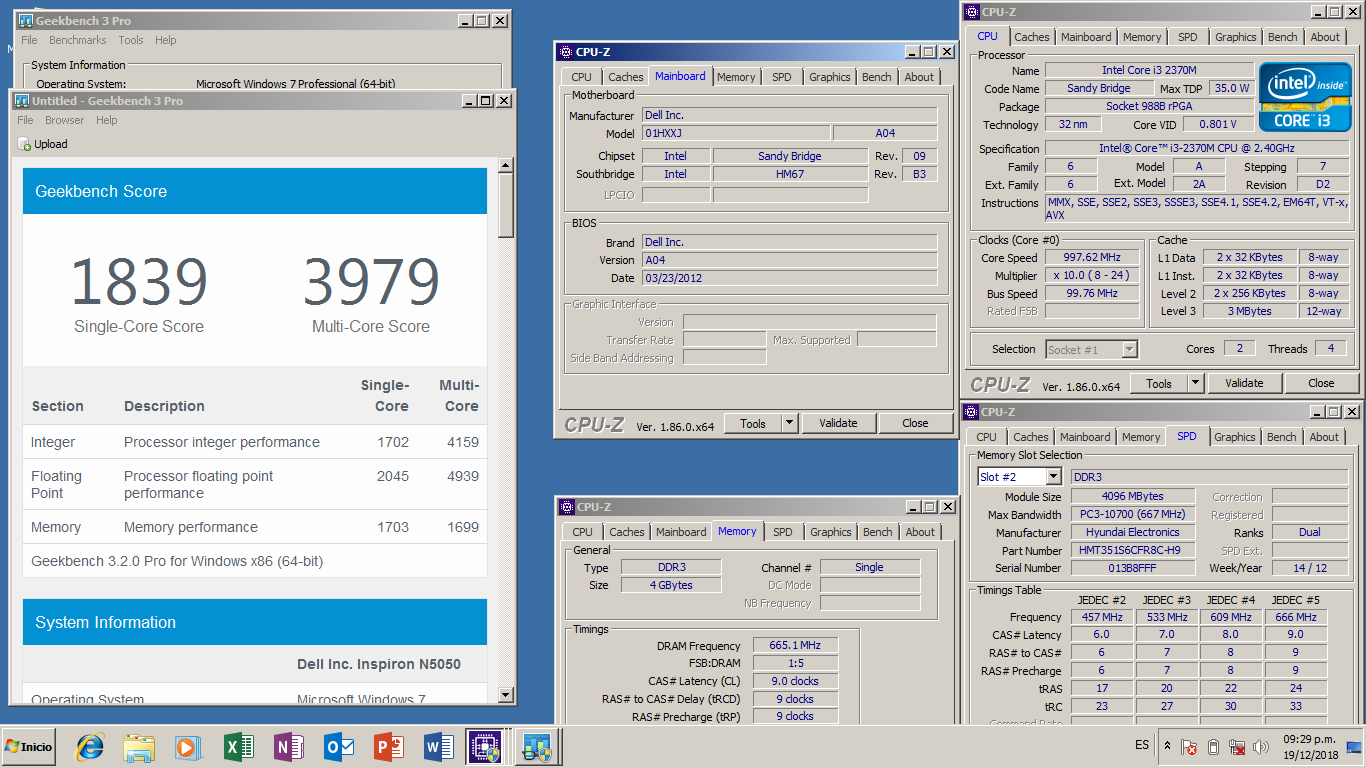Switch to Caches tab in Mainboard window

click(626, 77)
